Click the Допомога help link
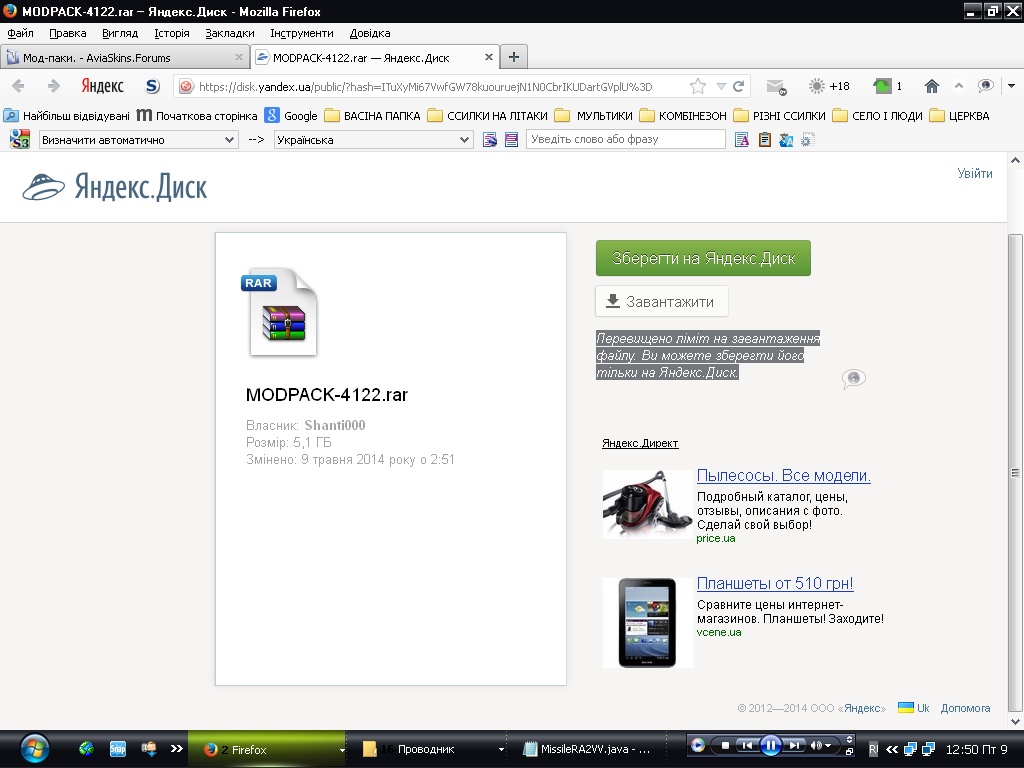The image size is (1024, 768). pos(965,708)
